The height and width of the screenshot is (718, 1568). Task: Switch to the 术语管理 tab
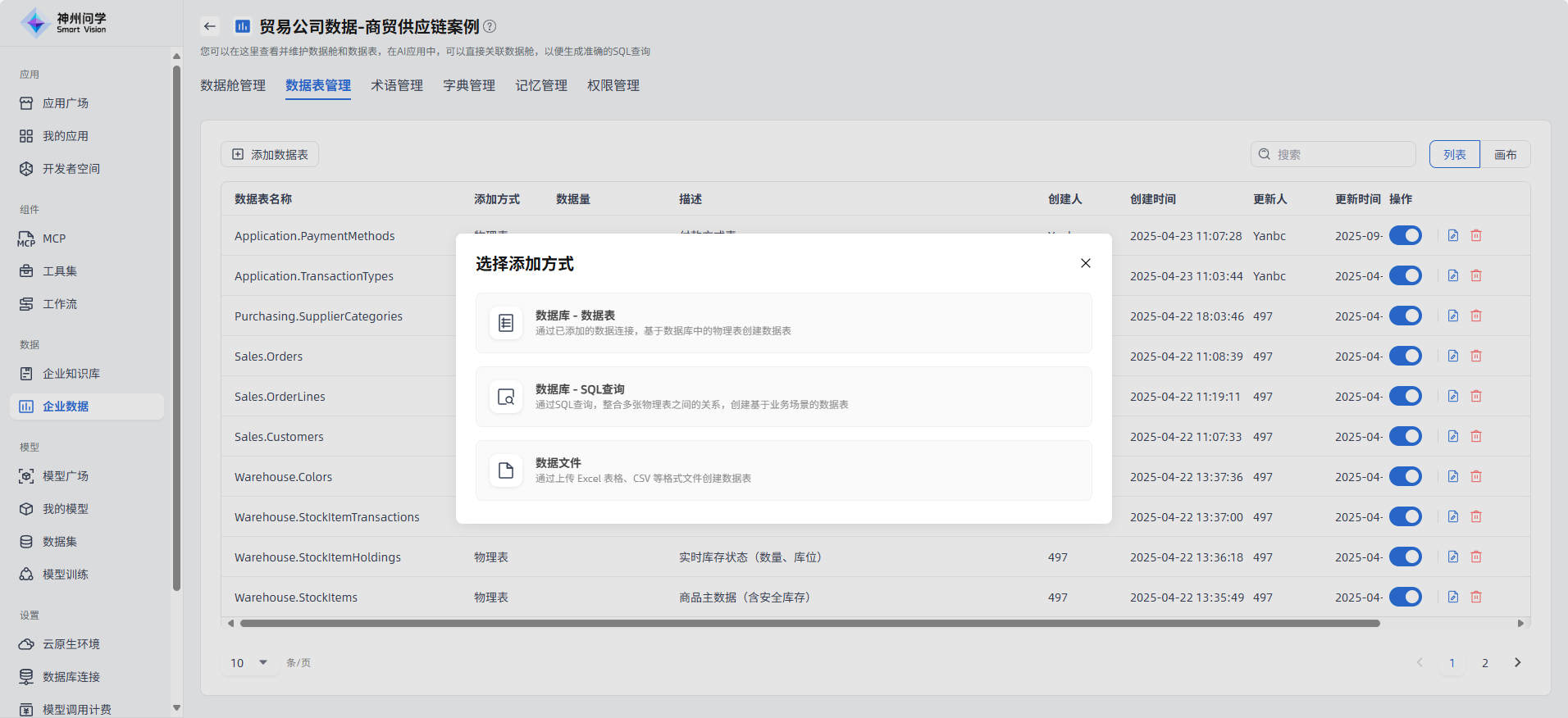point(397,85)
